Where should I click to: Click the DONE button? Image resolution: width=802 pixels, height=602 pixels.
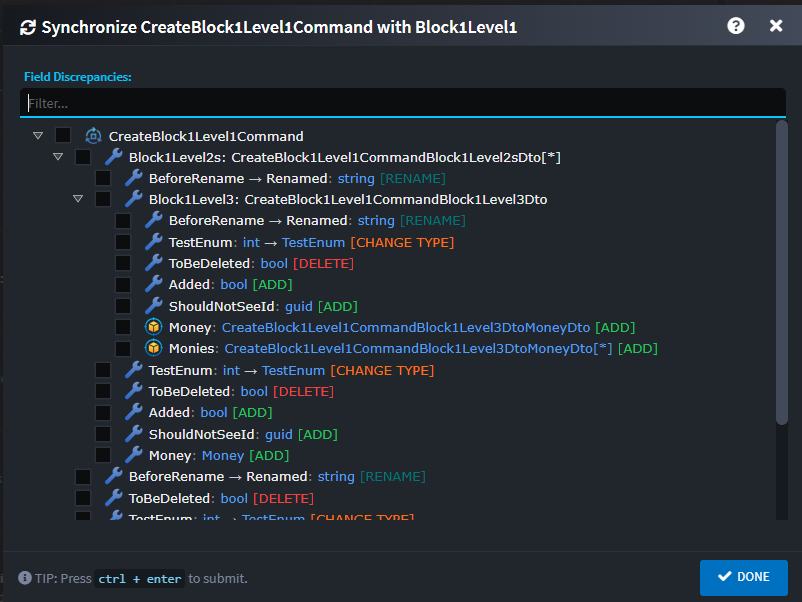(743, 577)
